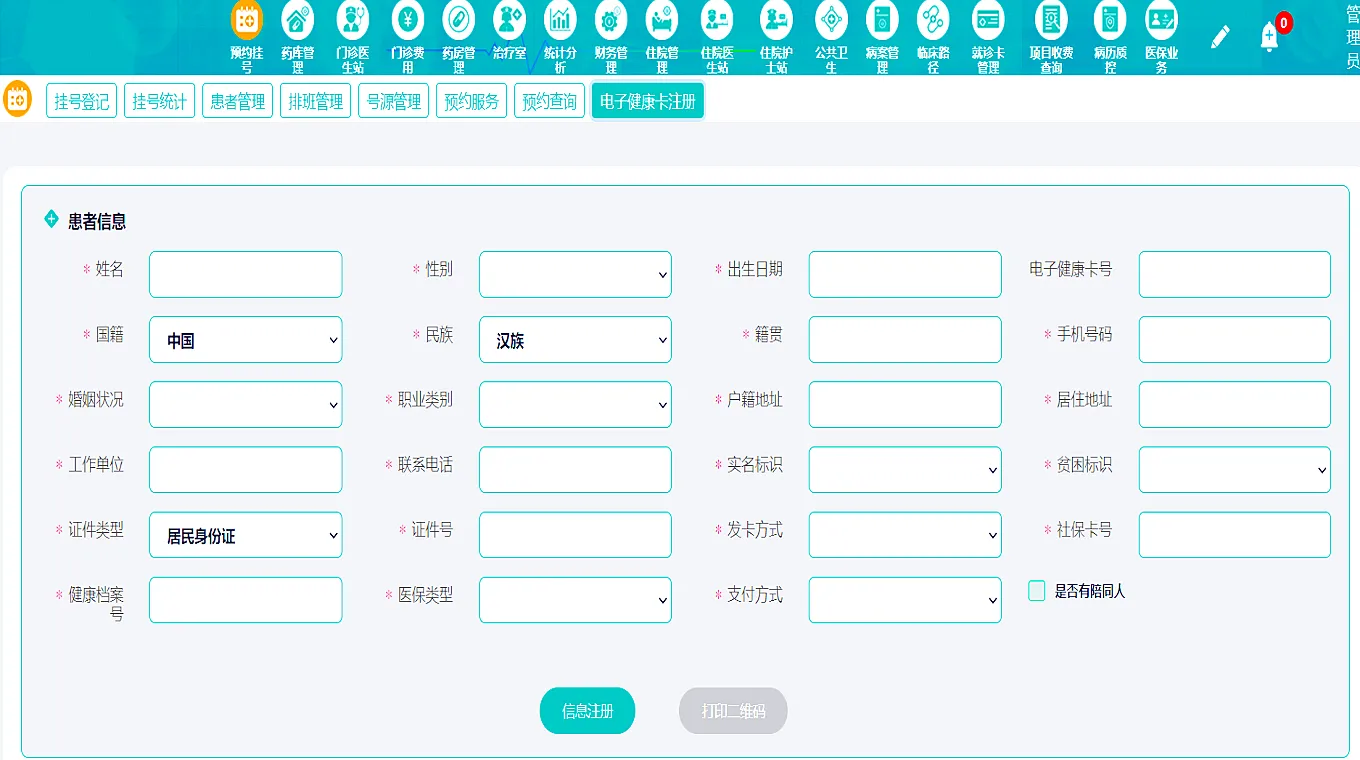The height and width of the screenshot is (760, 1360).
Task: Focus the 联系电话 input field
Action: pyautogui.click(x=575, y=470)
